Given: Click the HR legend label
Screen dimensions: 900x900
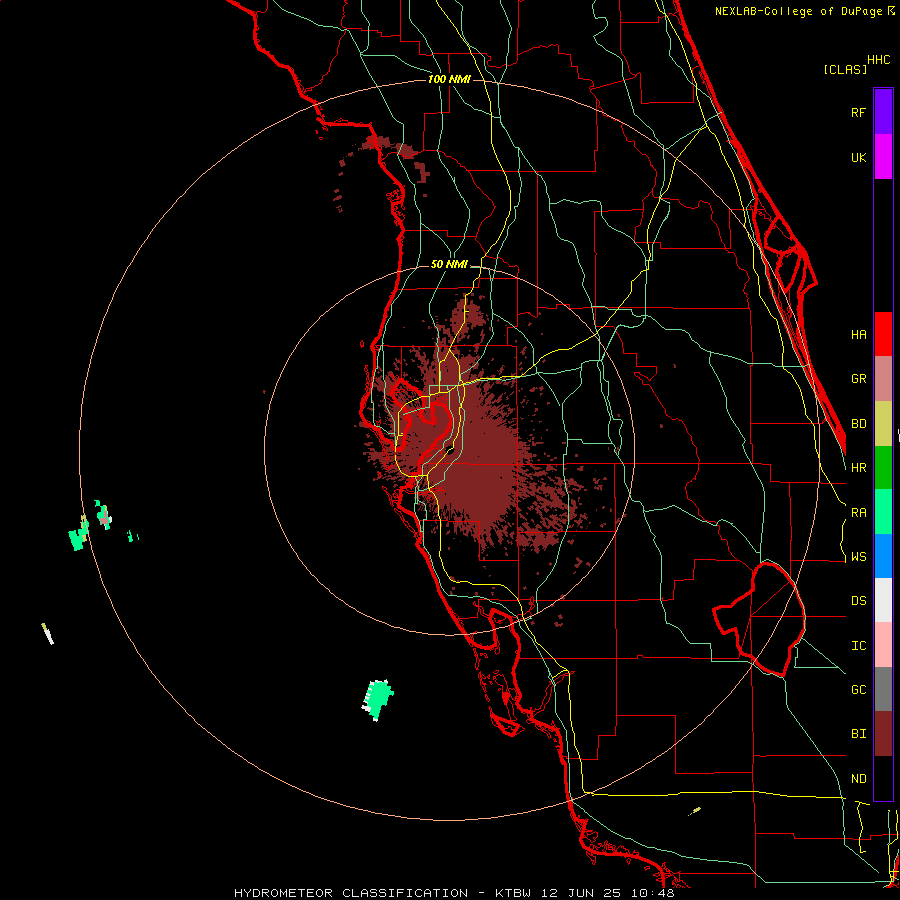Looking at the screenshot, I should [x=858, y=468].
